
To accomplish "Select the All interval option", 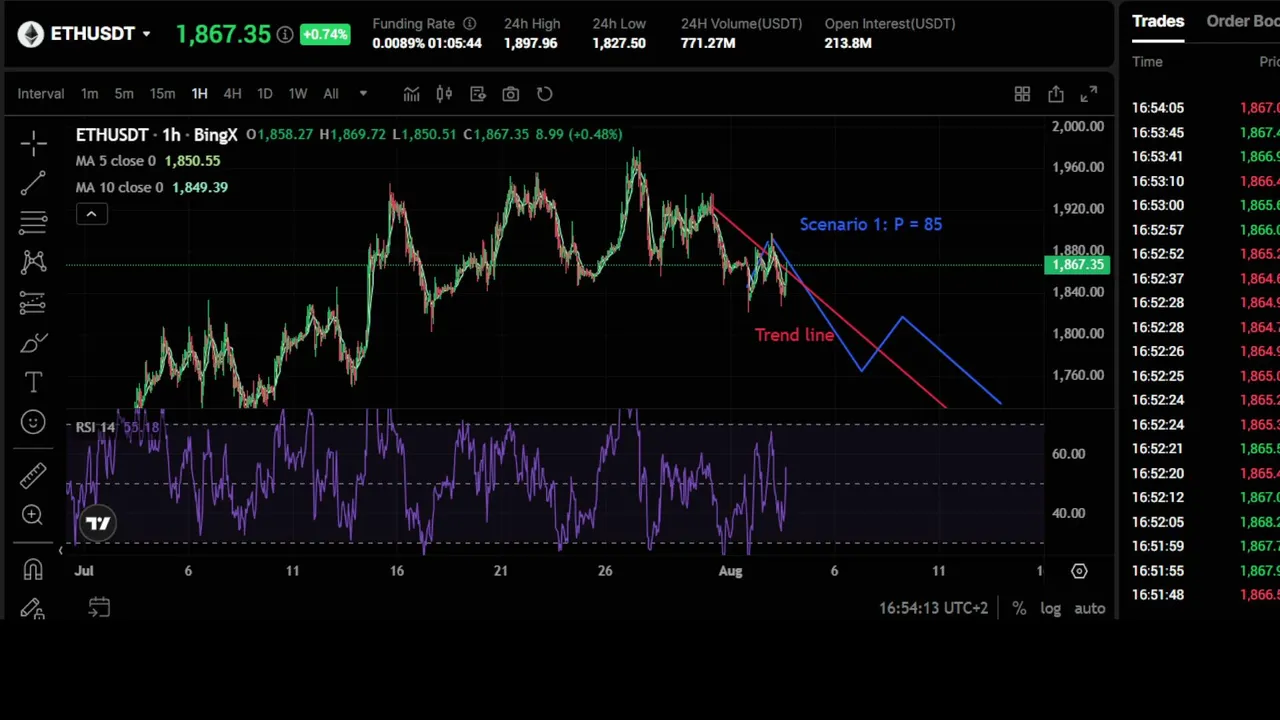I will (331, 94).
